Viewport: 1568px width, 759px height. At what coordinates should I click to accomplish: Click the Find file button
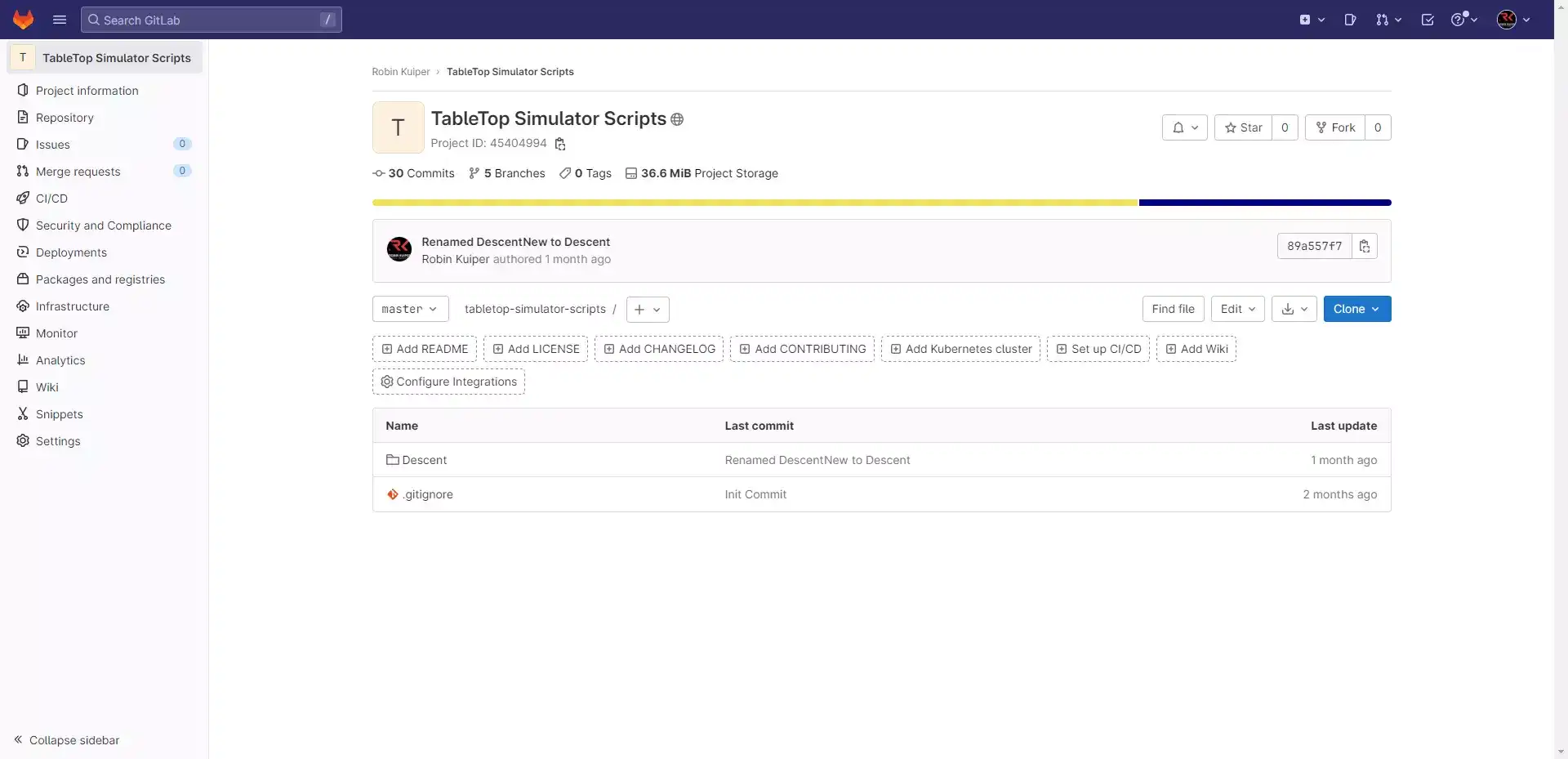click(1173, 309)
